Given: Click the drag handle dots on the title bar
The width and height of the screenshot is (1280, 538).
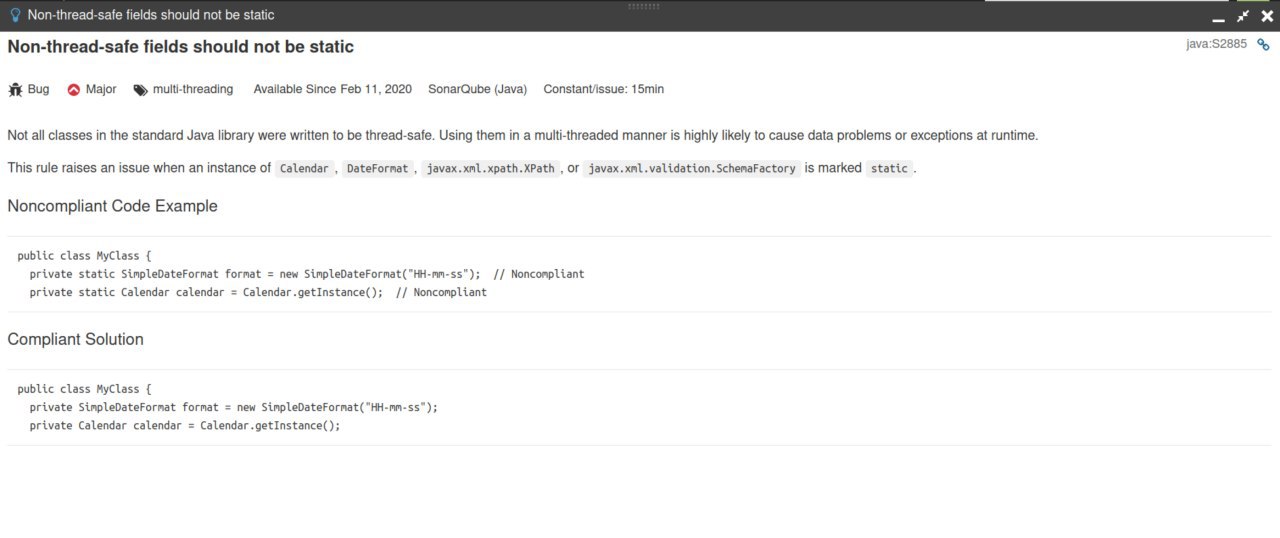Looking at the screenshot, I should point(643,6).
